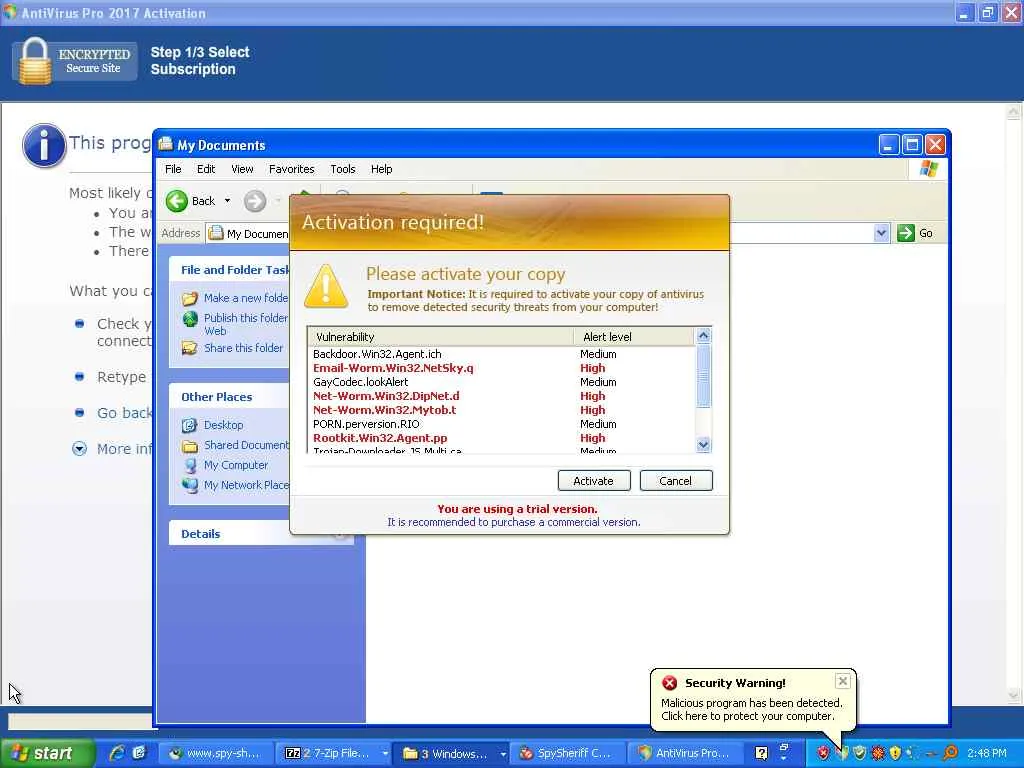Click the Make new folder icon

coord(190,298)
